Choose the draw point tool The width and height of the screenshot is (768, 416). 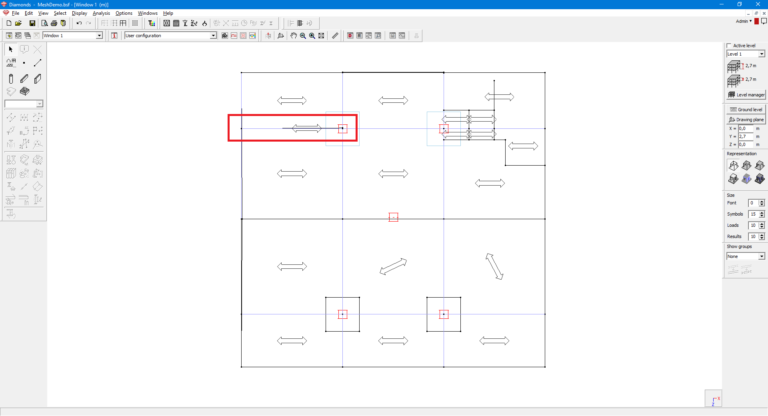tap(24, 63)
